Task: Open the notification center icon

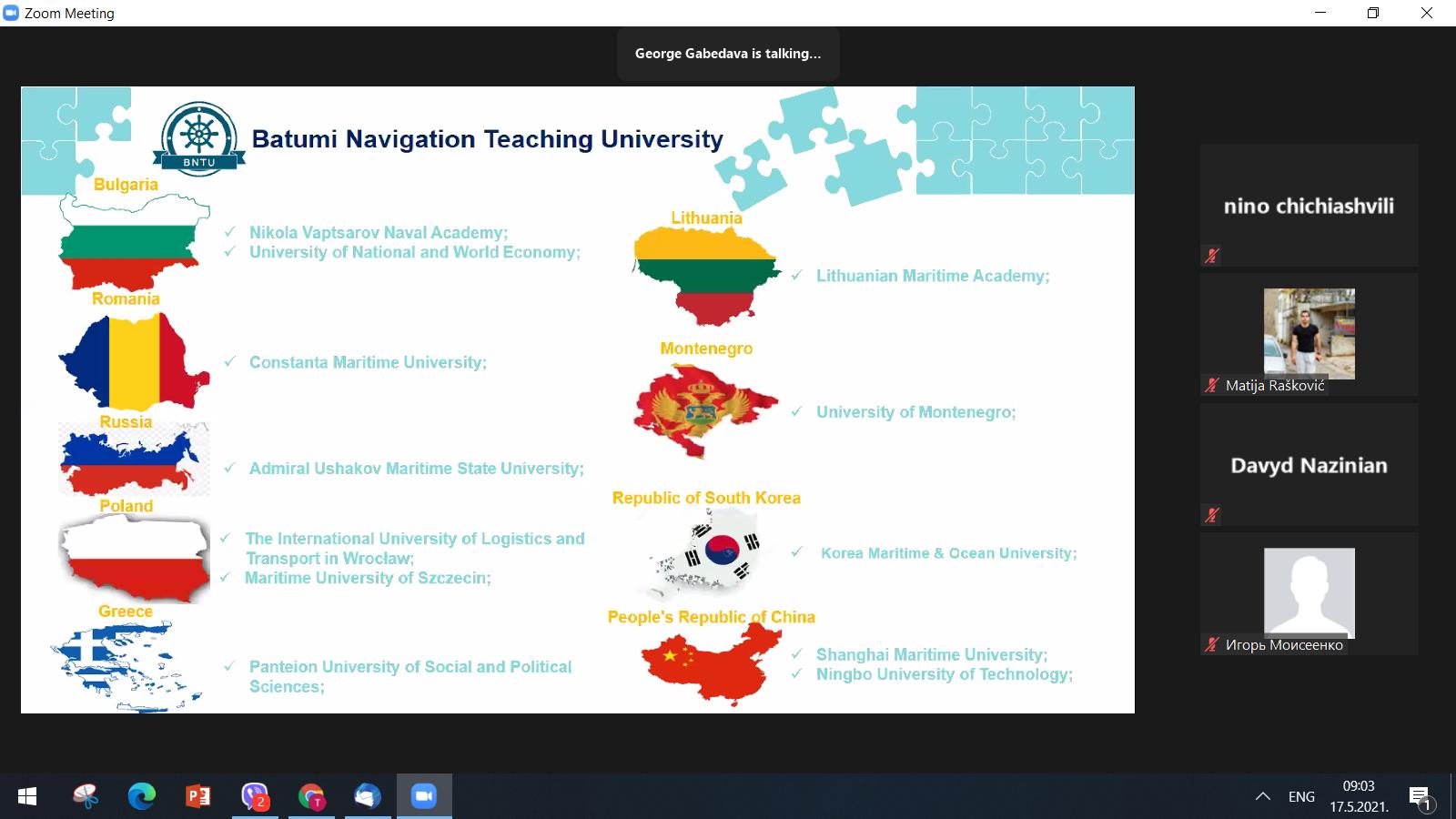Action: tap(1421, 798)
